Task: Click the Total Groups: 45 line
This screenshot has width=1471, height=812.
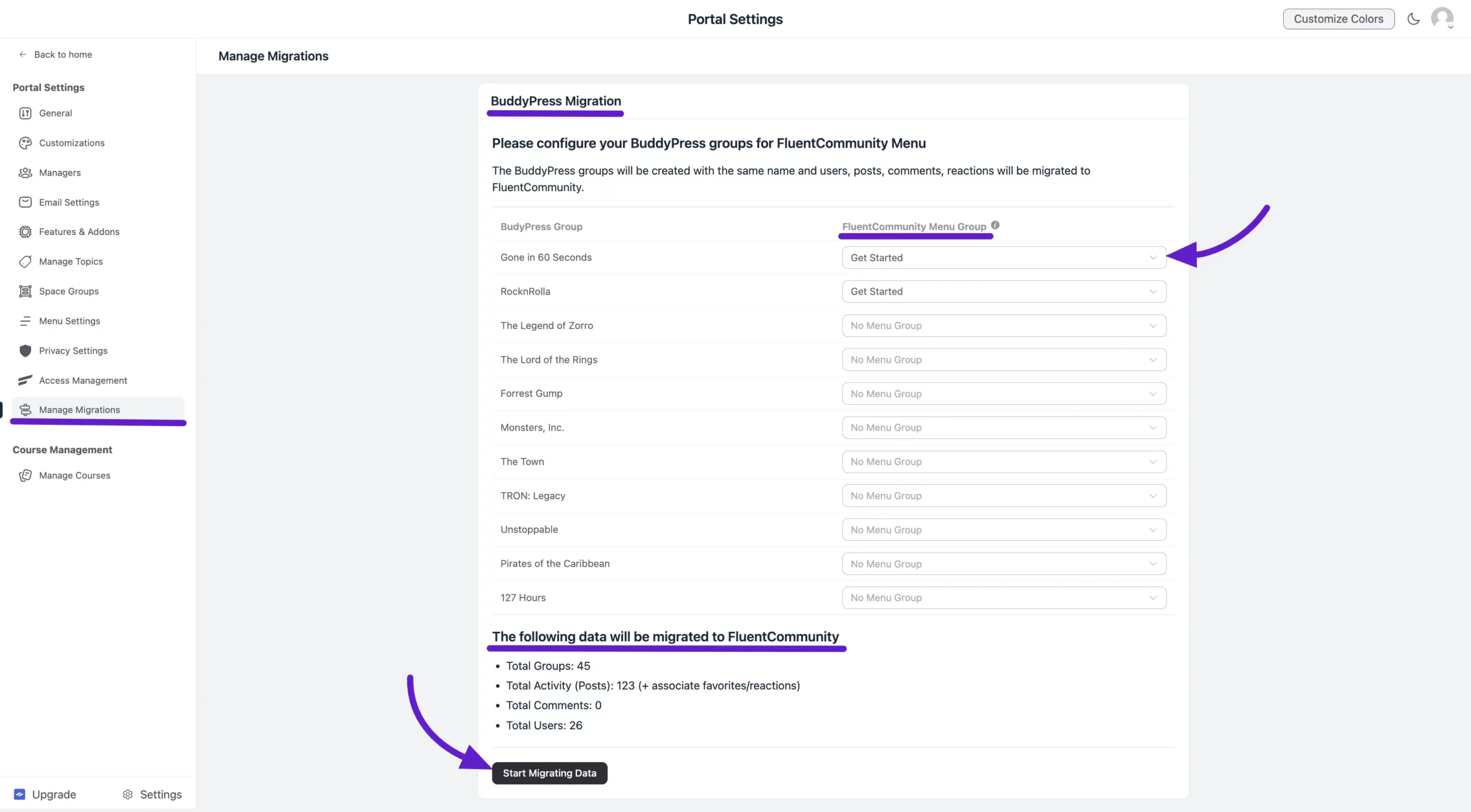Action: (548, 666)
